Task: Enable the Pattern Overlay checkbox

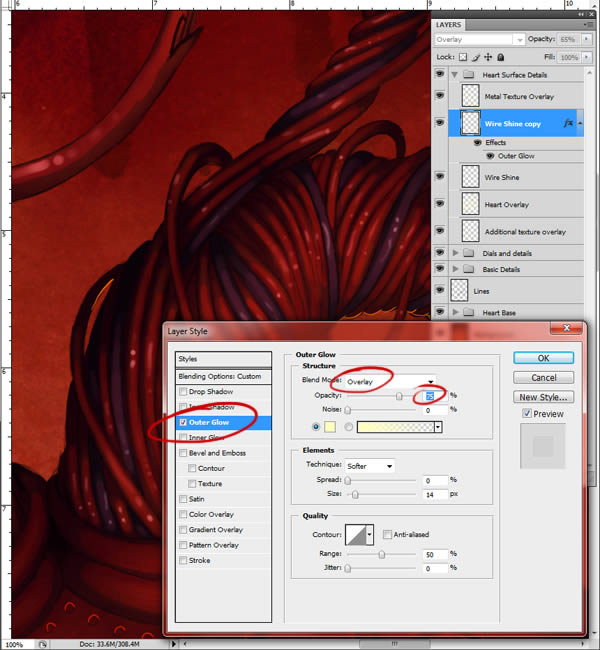Action: [x=183, y=545]
